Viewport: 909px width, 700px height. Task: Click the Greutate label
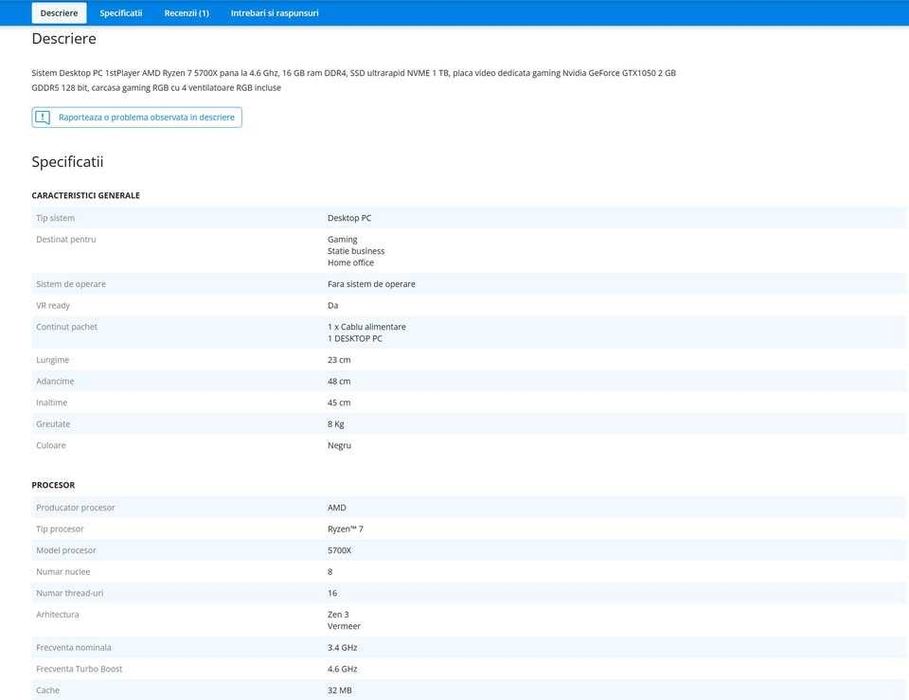coord(53,425)
